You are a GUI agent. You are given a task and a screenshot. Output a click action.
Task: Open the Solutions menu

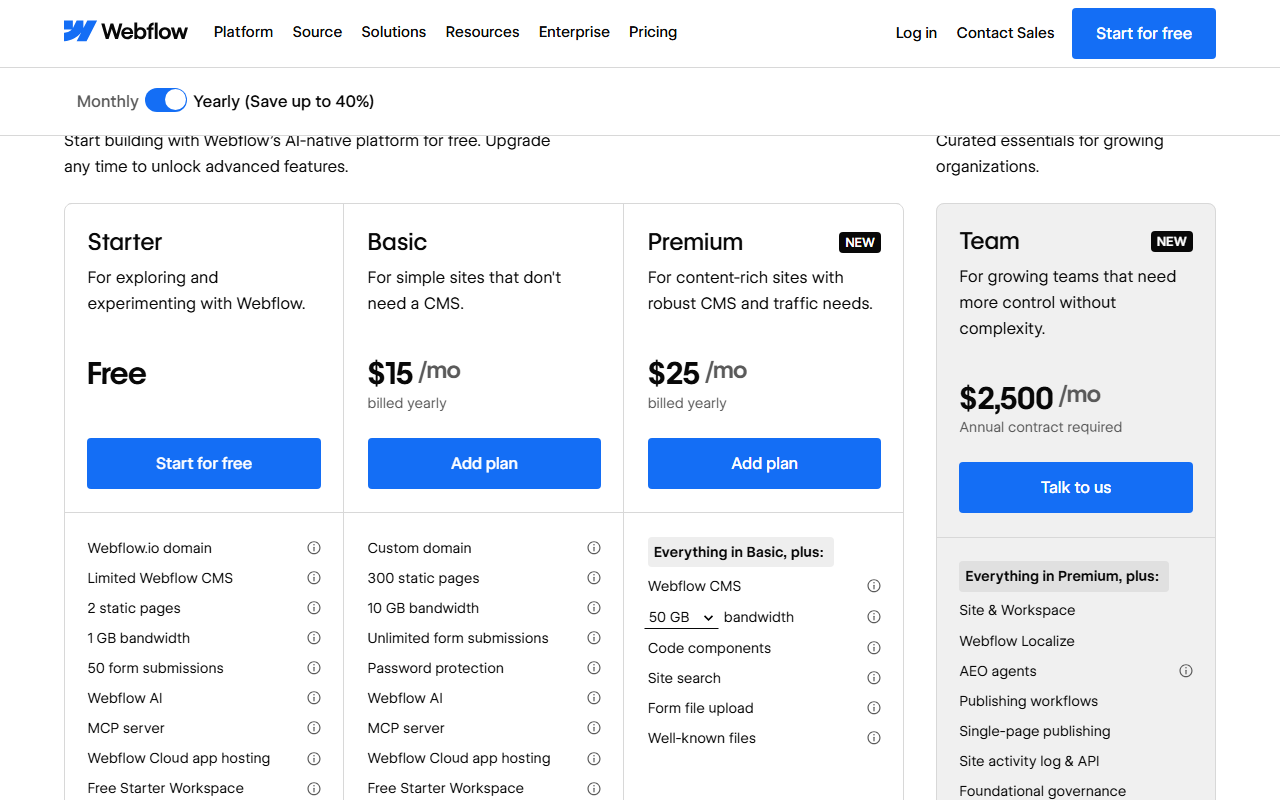394,32
